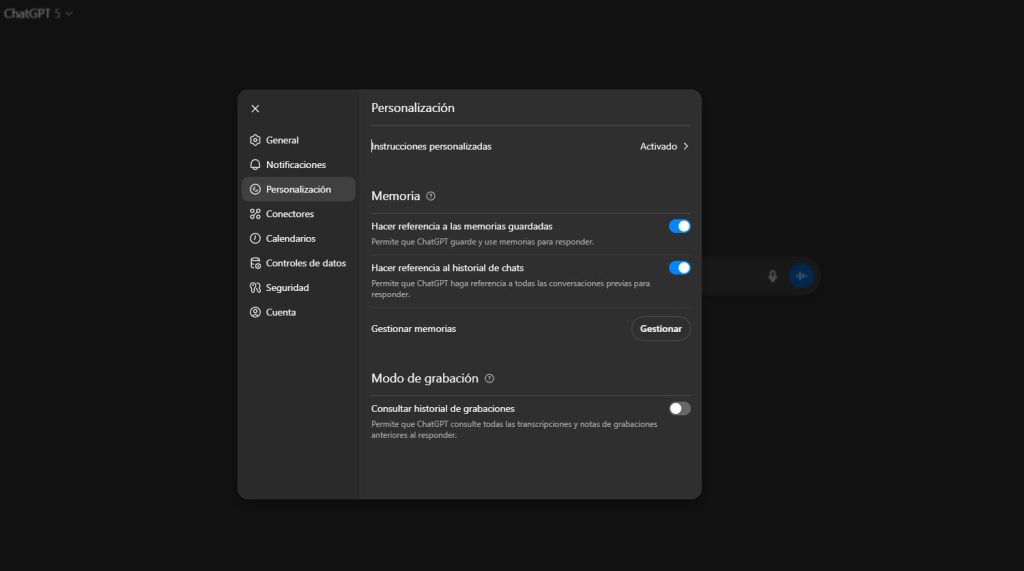Toggle Hacer referencia al historial de chats
The width and height of the screenshot is (1024, 571).
(679, 268)
